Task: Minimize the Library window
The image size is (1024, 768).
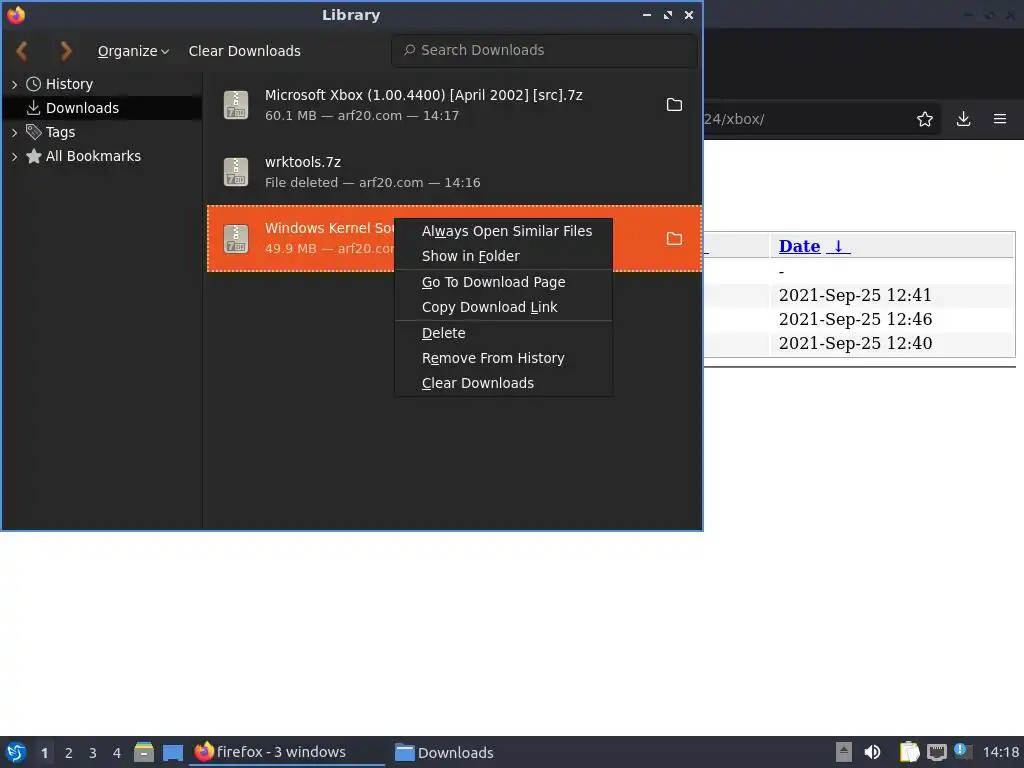Action: tap(647, 14)
